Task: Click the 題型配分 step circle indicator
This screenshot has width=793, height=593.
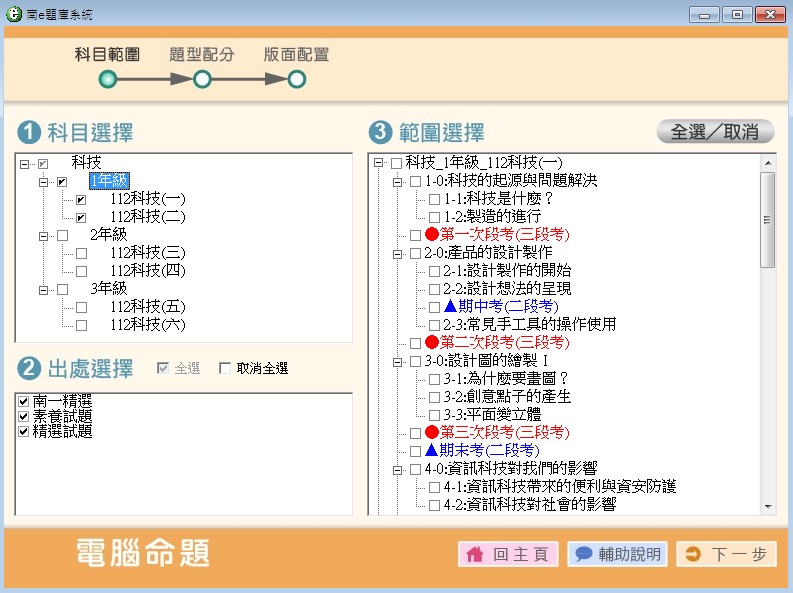Action: point(202,79)
